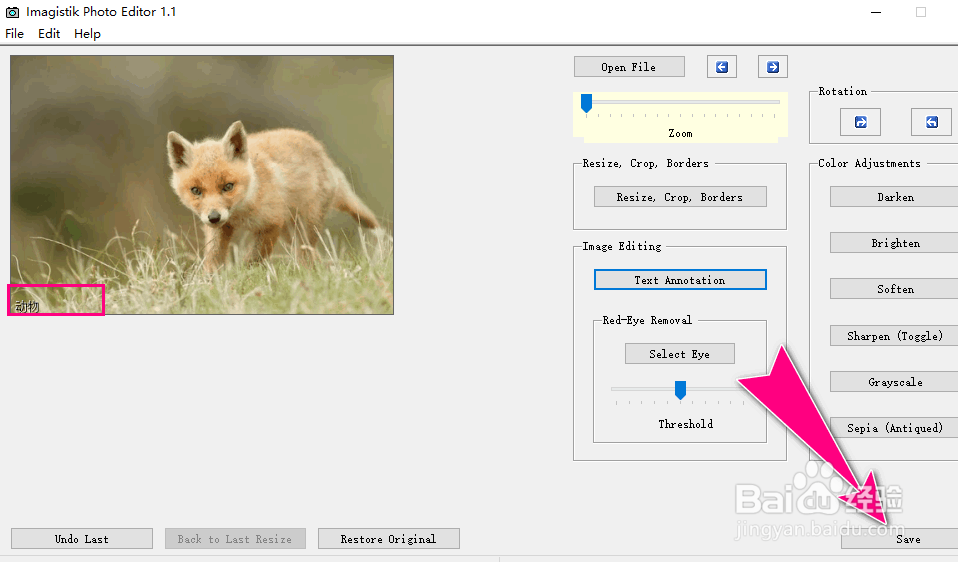This screenshot has height=562, width=958.
Task: Restore the original image
Action: [x=388, y=539]
